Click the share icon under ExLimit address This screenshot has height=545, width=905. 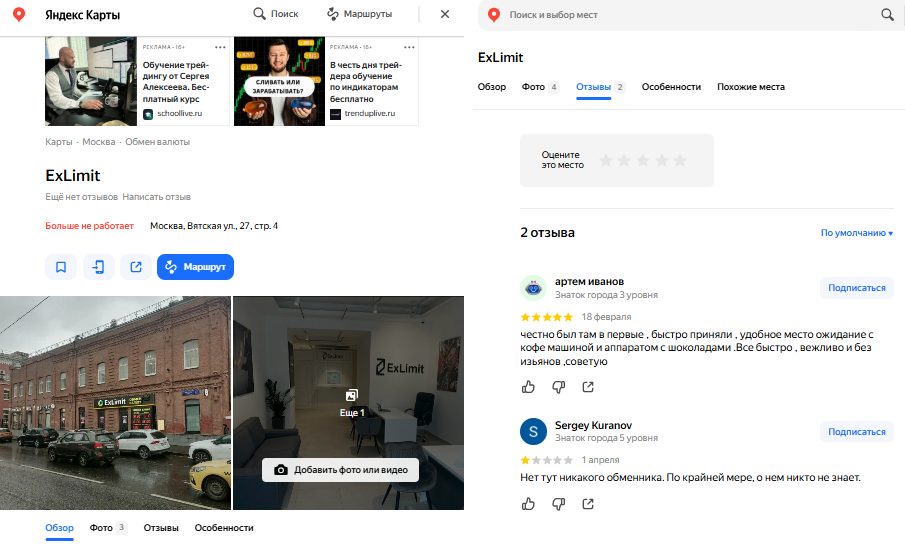[x=136, y=267]
